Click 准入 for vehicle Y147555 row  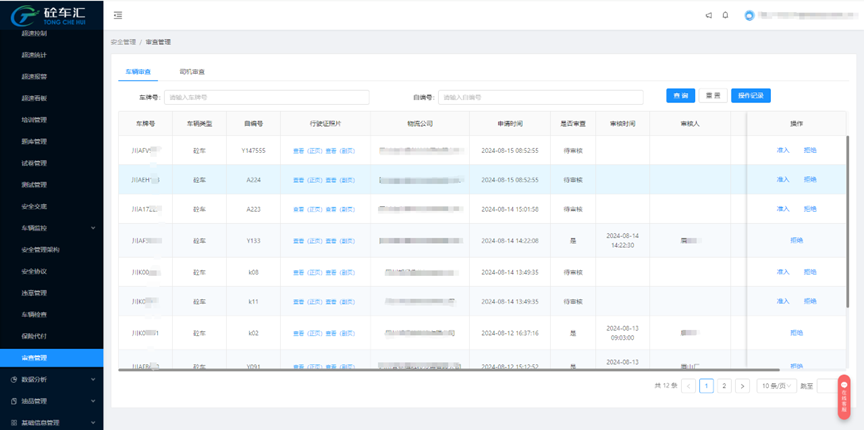[783, 150]
